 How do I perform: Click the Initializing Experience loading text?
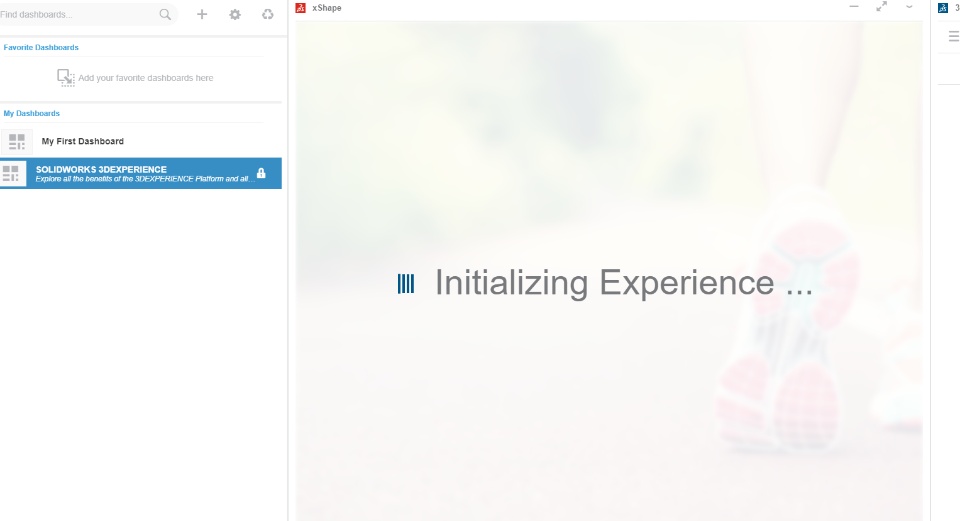[624, 283]
